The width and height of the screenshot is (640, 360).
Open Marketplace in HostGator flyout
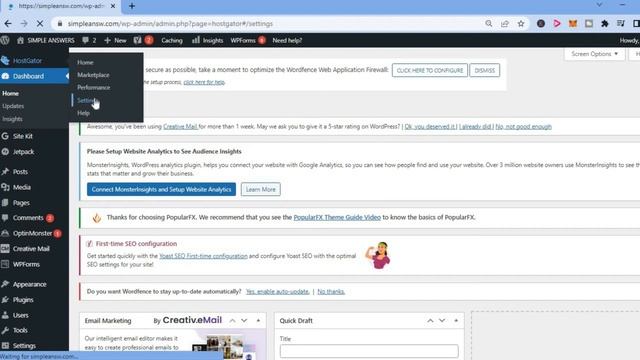(x=93, y=75)
